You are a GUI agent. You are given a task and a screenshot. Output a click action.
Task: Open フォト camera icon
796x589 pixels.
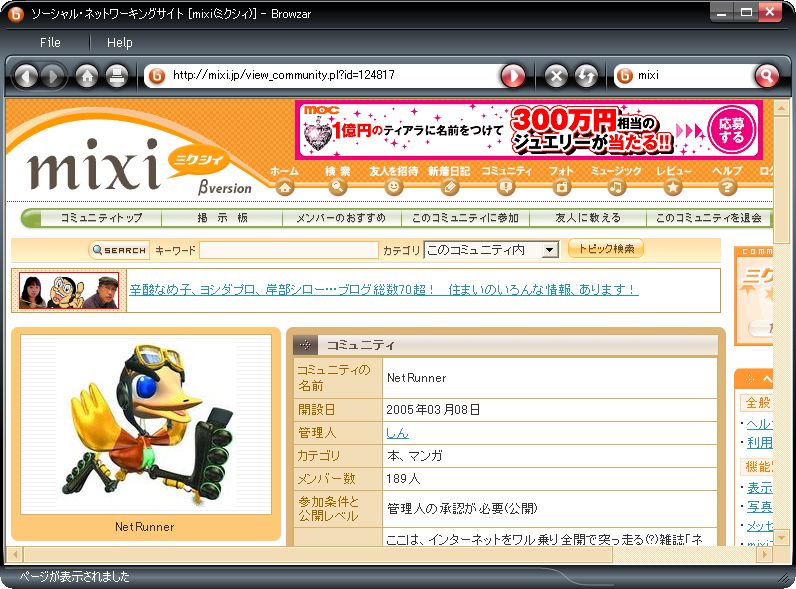pyautogui.click(x=561, y=187)
